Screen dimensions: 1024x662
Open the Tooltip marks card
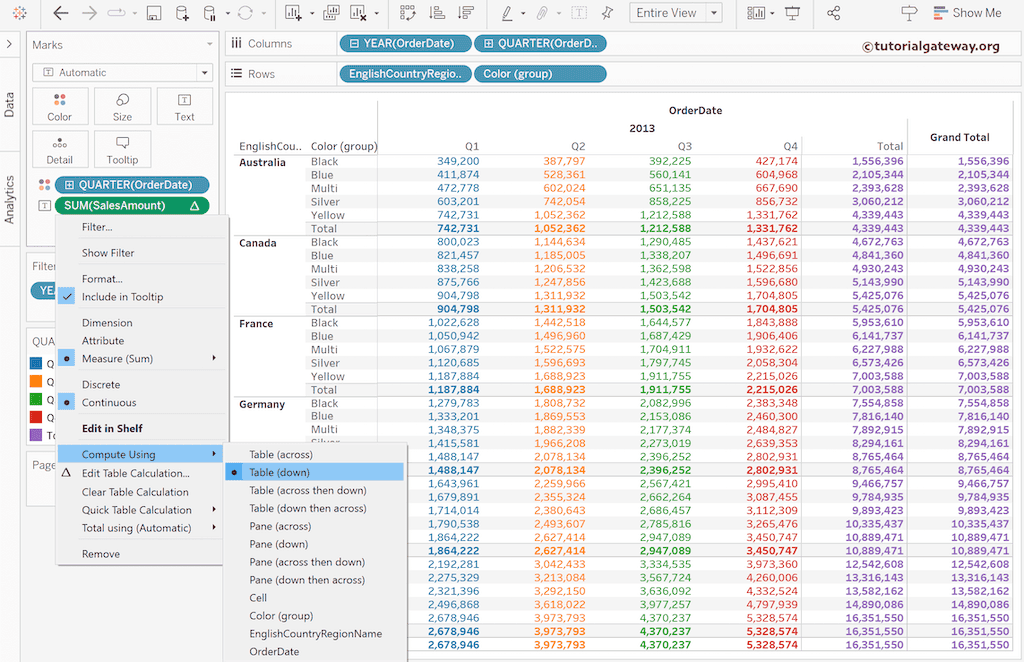[122, 149]
